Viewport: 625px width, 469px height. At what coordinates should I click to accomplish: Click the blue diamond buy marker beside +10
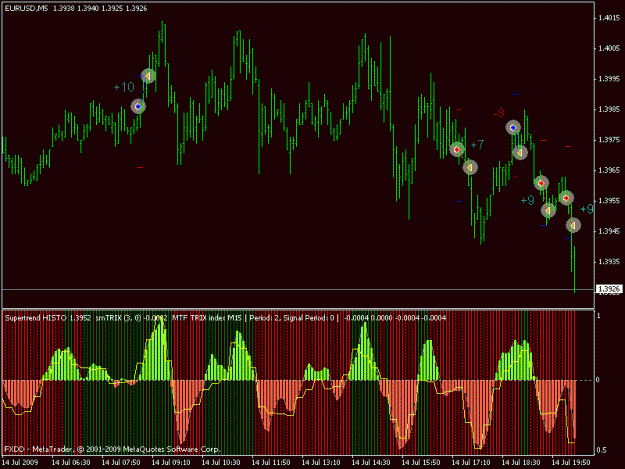tap(138, 106)
